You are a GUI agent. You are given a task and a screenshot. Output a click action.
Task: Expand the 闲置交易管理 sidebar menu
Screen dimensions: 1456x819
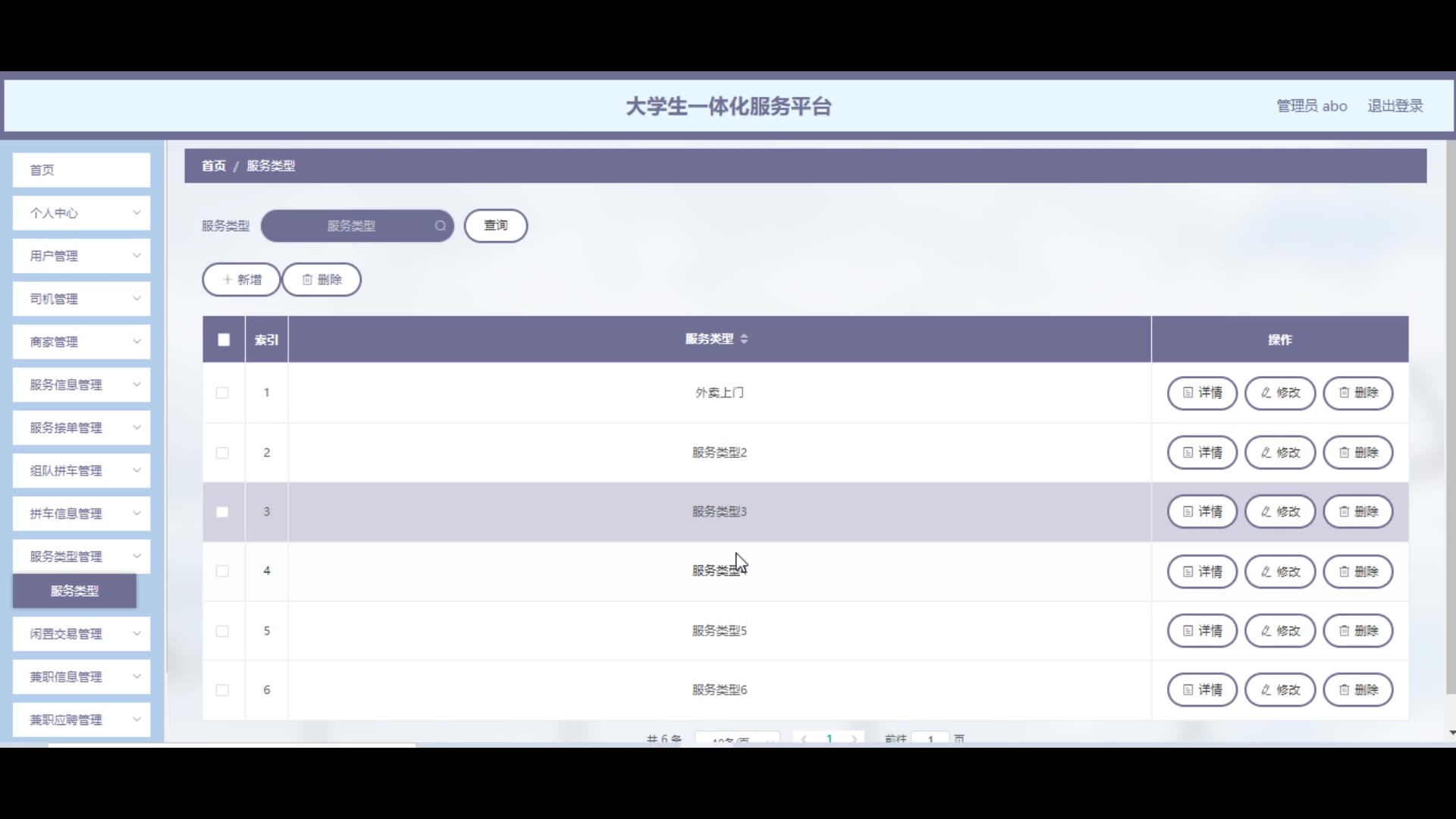81,634
